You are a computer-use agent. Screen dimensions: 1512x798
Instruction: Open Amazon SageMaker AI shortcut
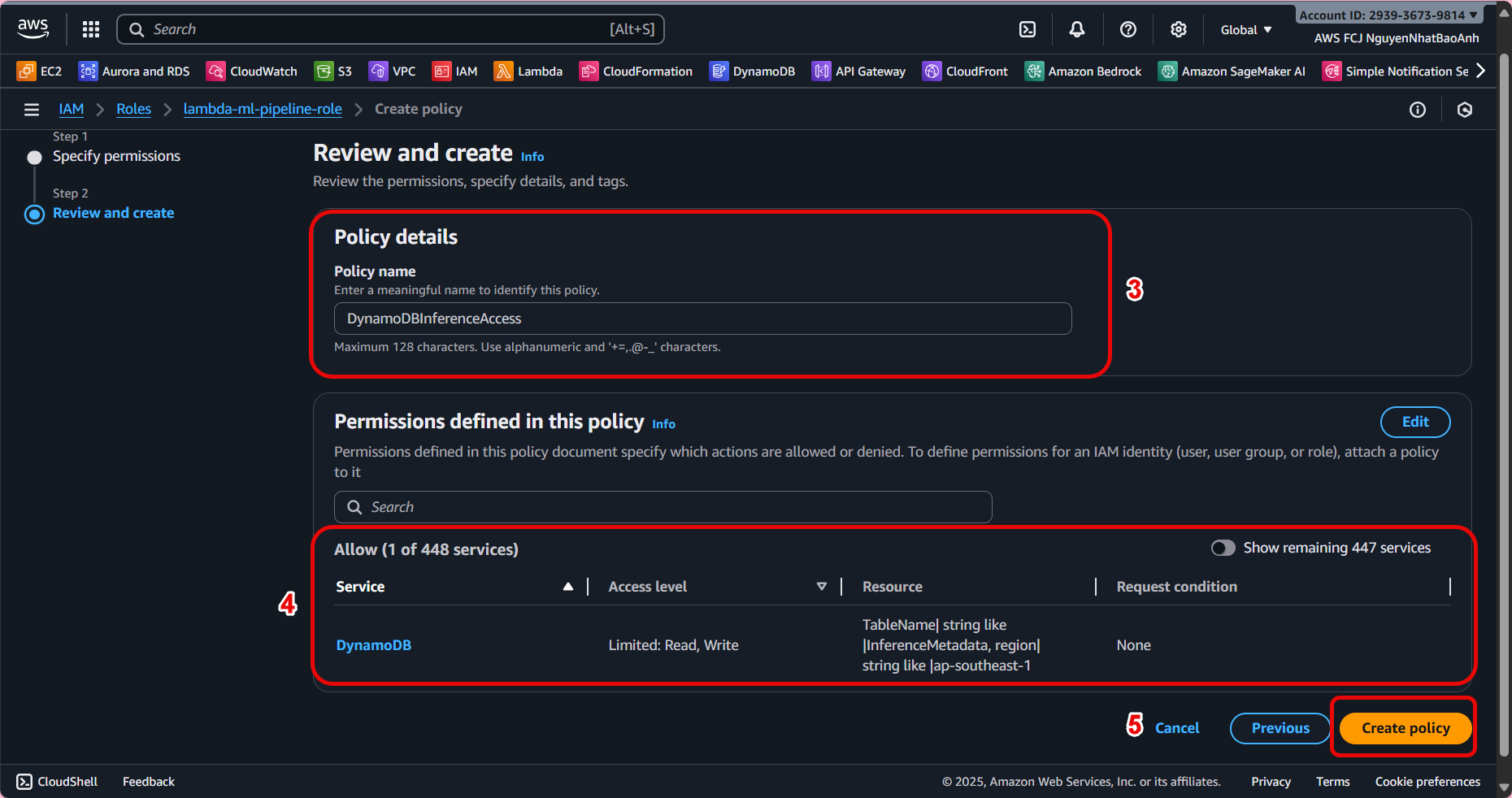tap(1232, 72)
